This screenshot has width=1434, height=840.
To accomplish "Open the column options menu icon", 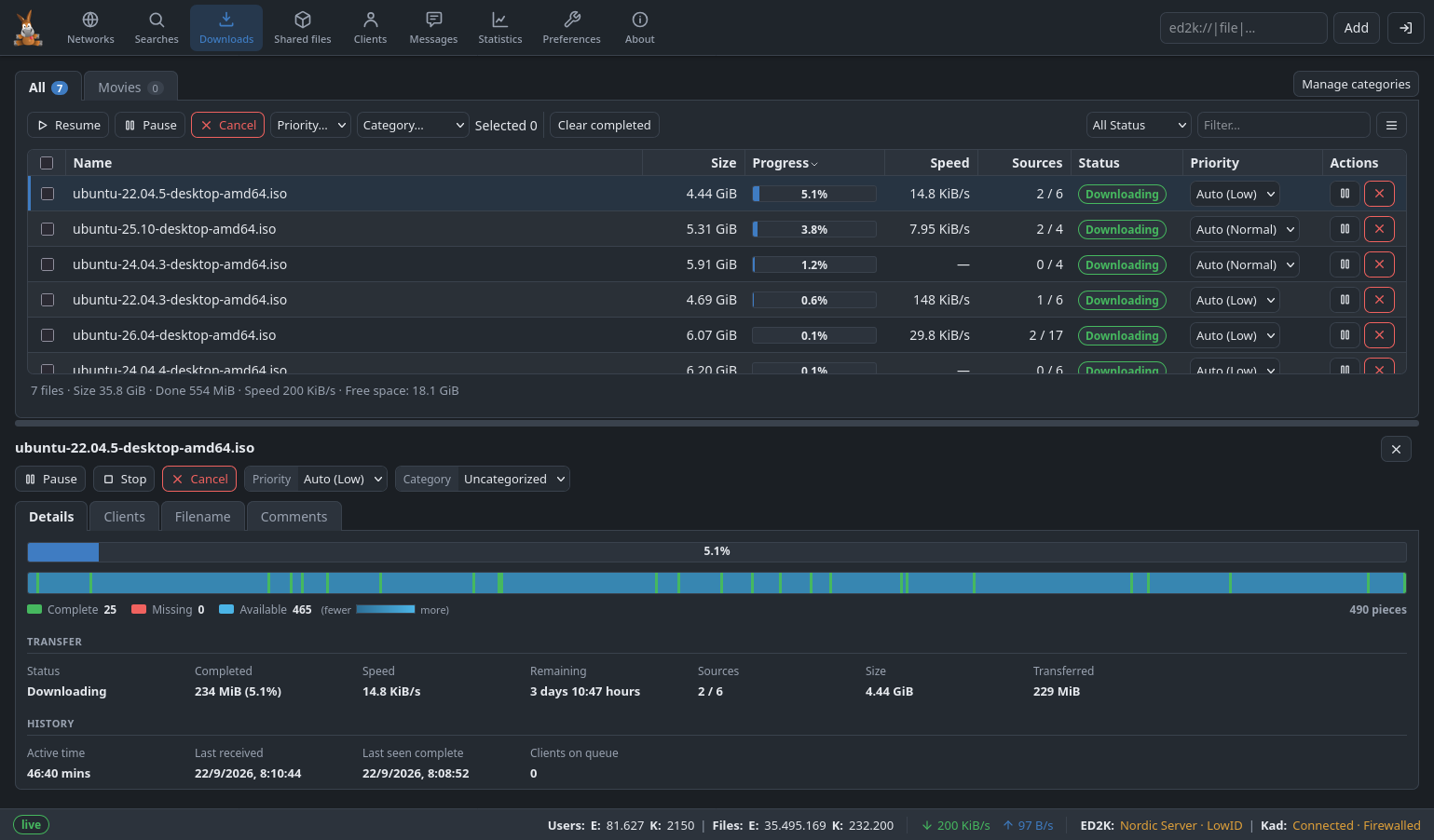I will [x=1391, y=125].
